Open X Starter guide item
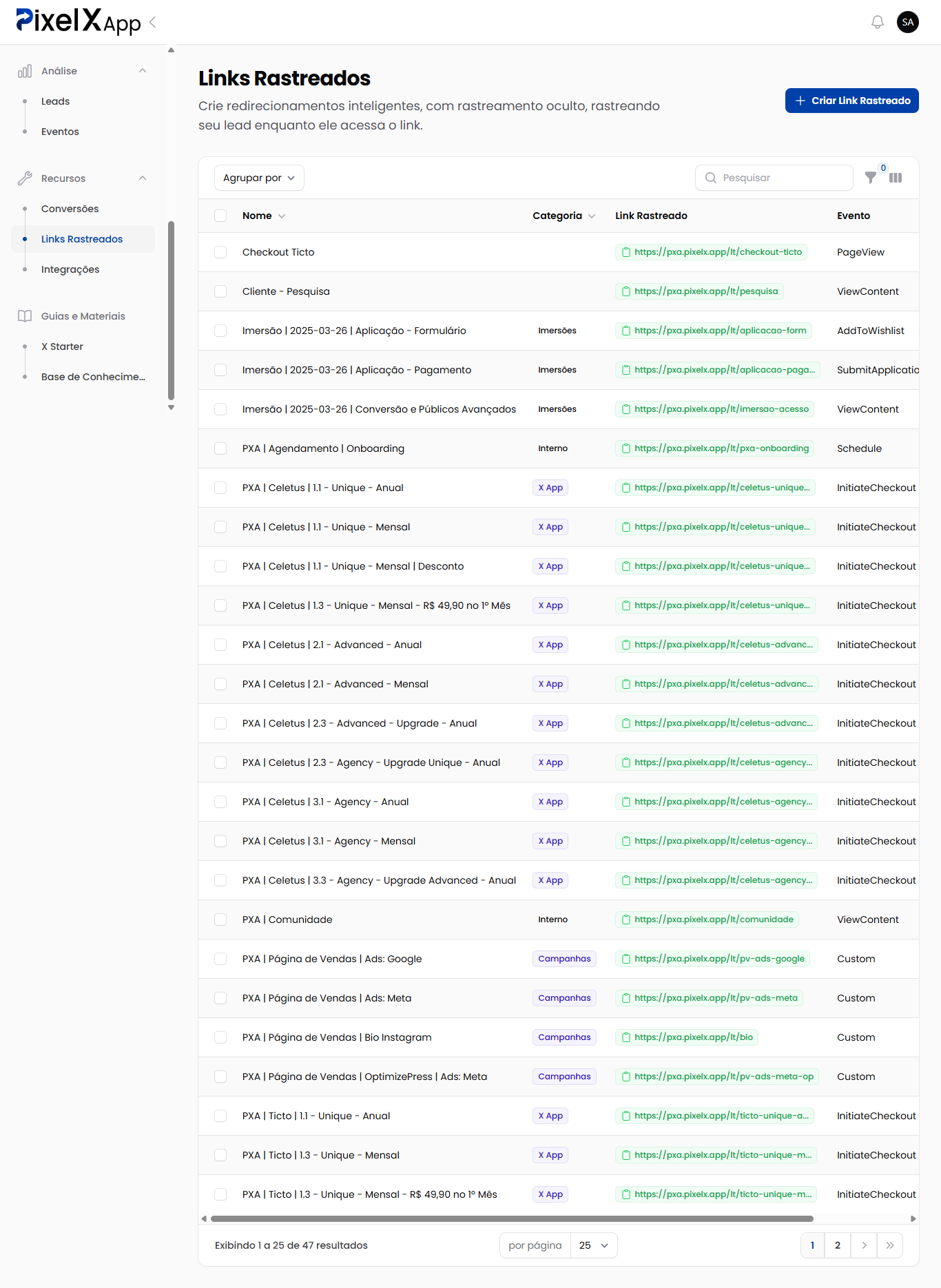Viewport: 941px width, 1288px height. click(x=62, y=346)
